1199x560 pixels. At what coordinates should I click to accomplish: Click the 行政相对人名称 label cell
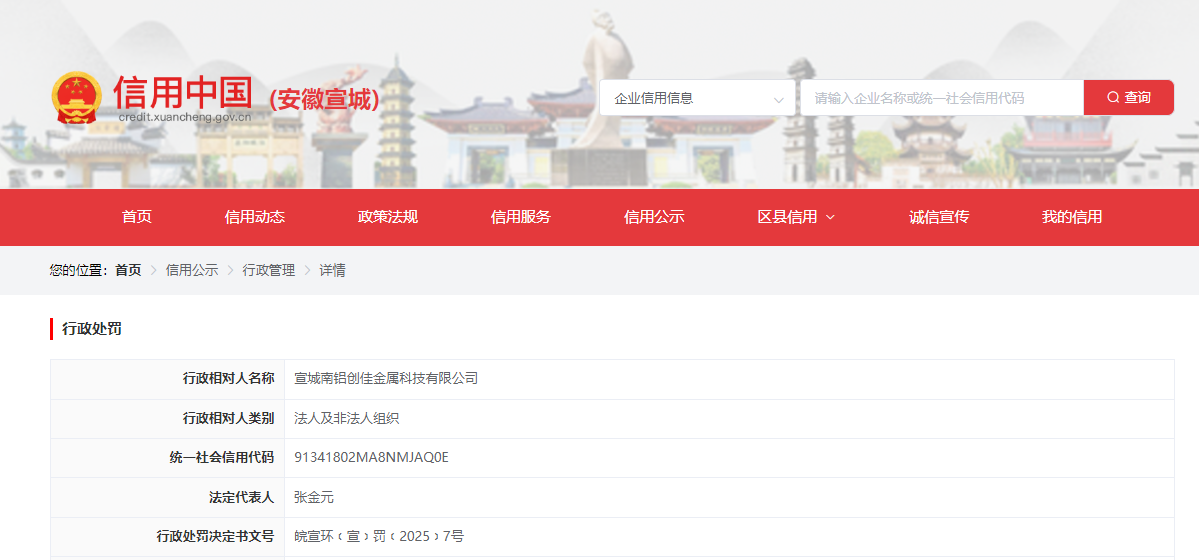pos(167,379)
